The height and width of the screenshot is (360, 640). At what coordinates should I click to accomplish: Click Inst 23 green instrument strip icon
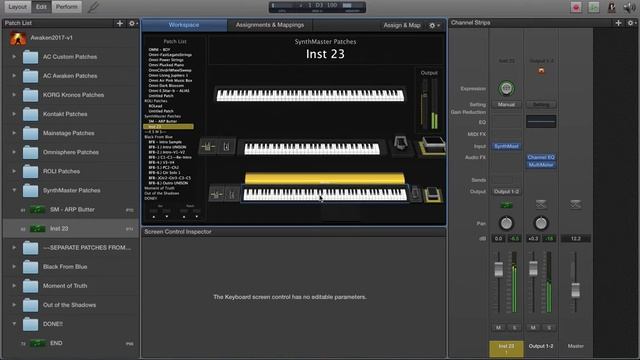506,205
